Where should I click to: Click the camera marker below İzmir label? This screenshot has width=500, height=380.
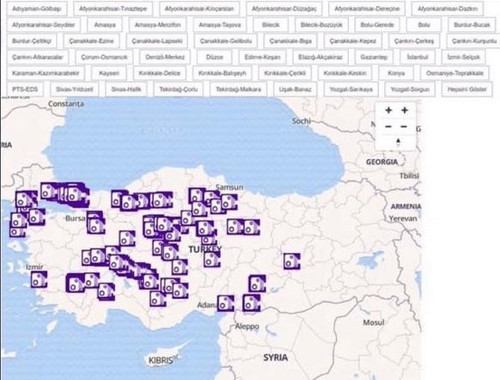[x=39, y=279]
